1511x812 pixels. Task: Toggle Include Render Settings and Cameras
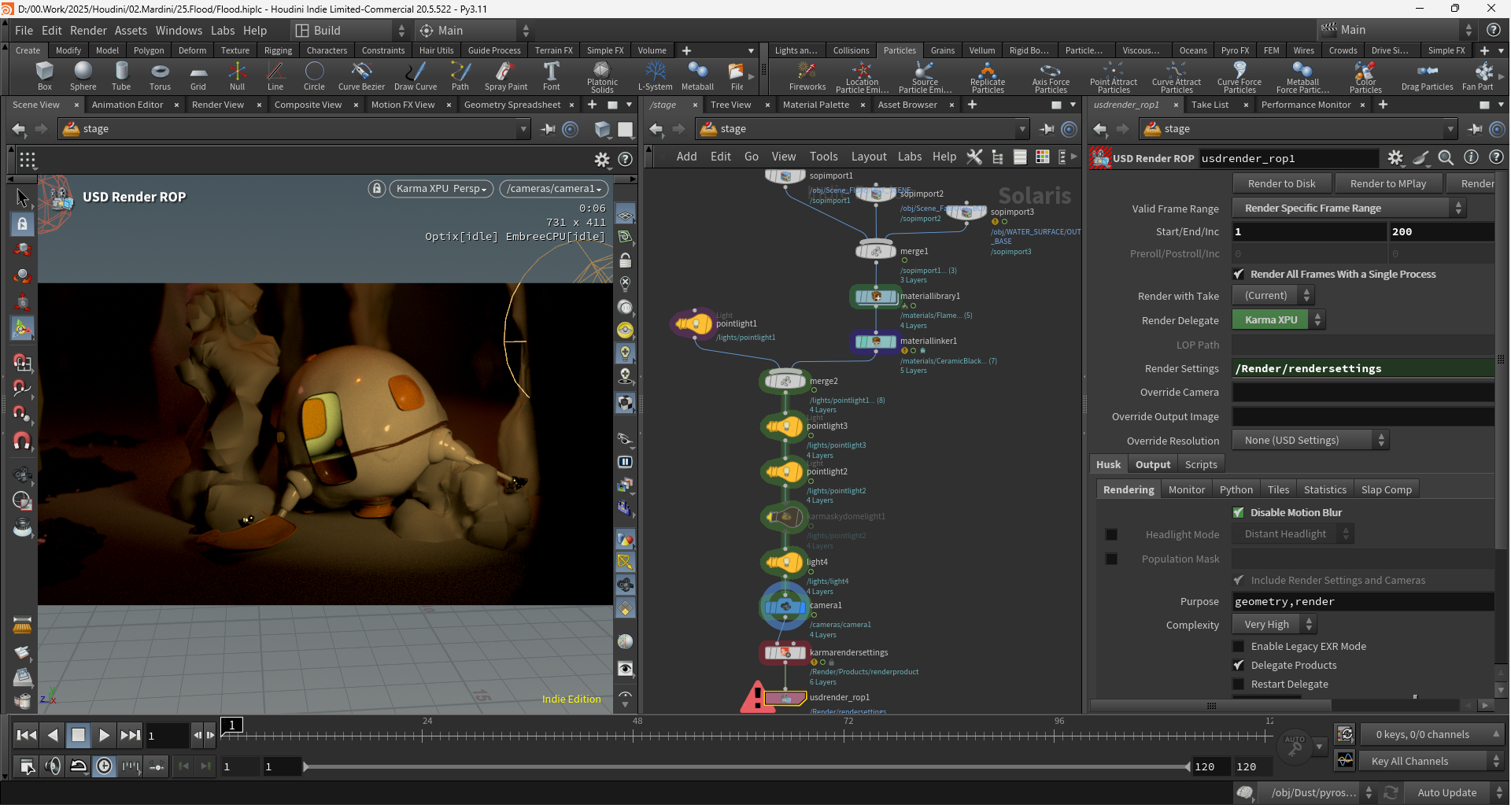pyautogui.click(x=1239, y=581)
